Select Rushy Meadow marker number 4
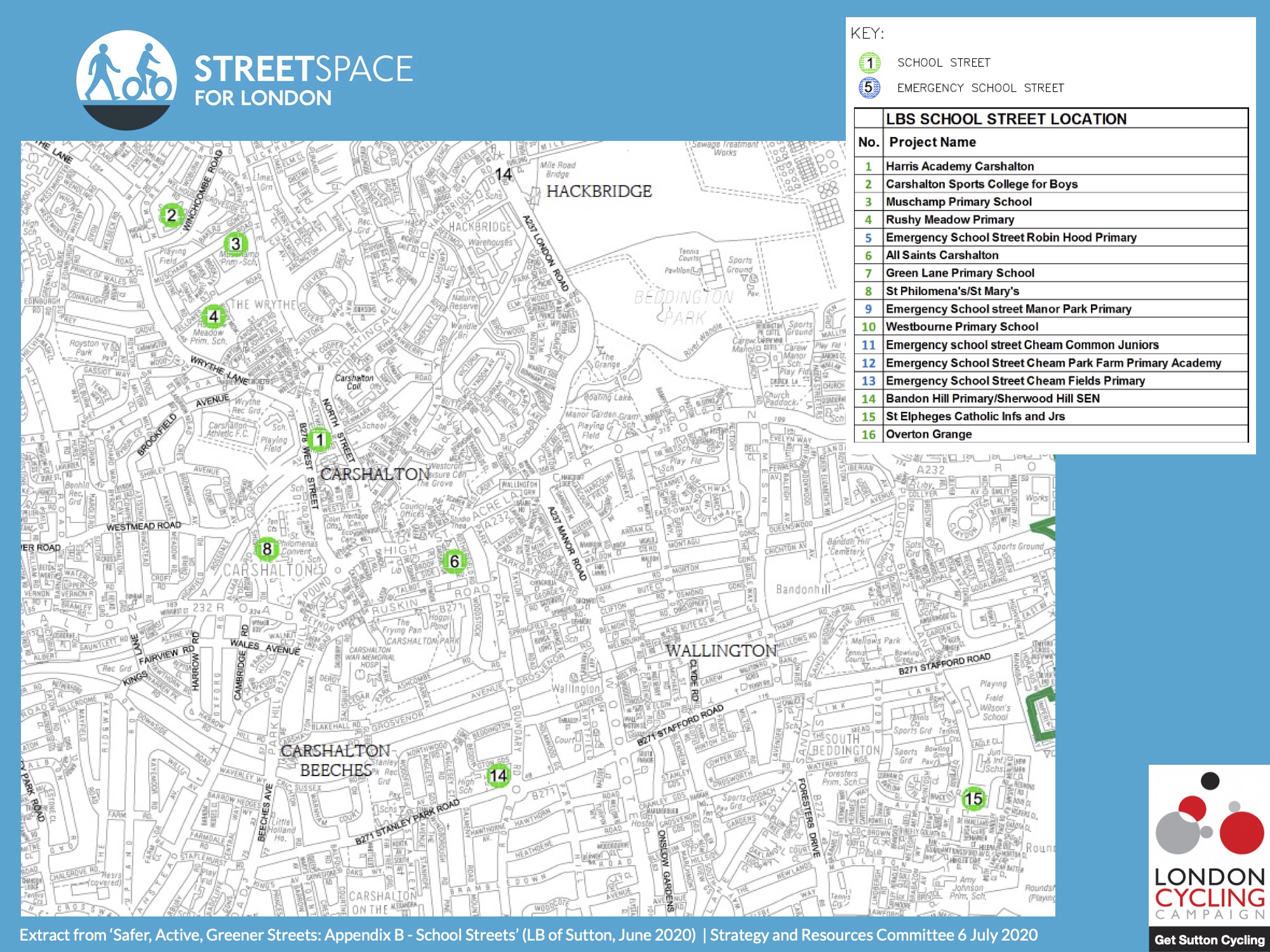The height and width of the screenshot is (952, 1270). tap(213, 316)
